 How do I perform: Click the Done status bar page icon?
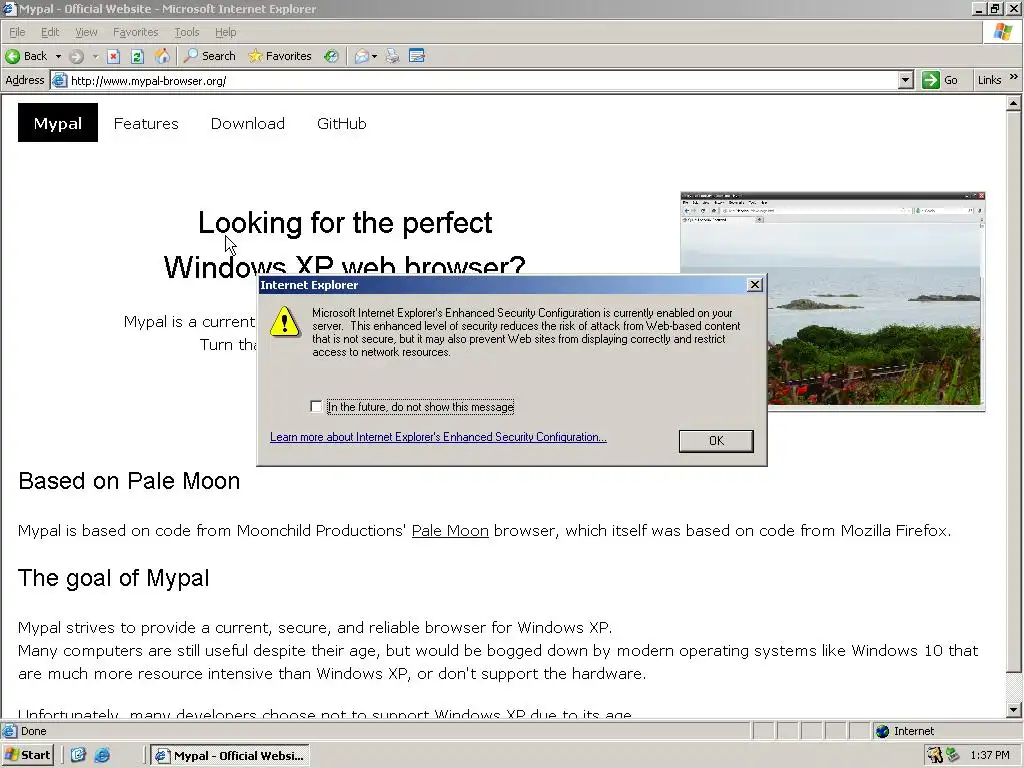click(9, 731)
